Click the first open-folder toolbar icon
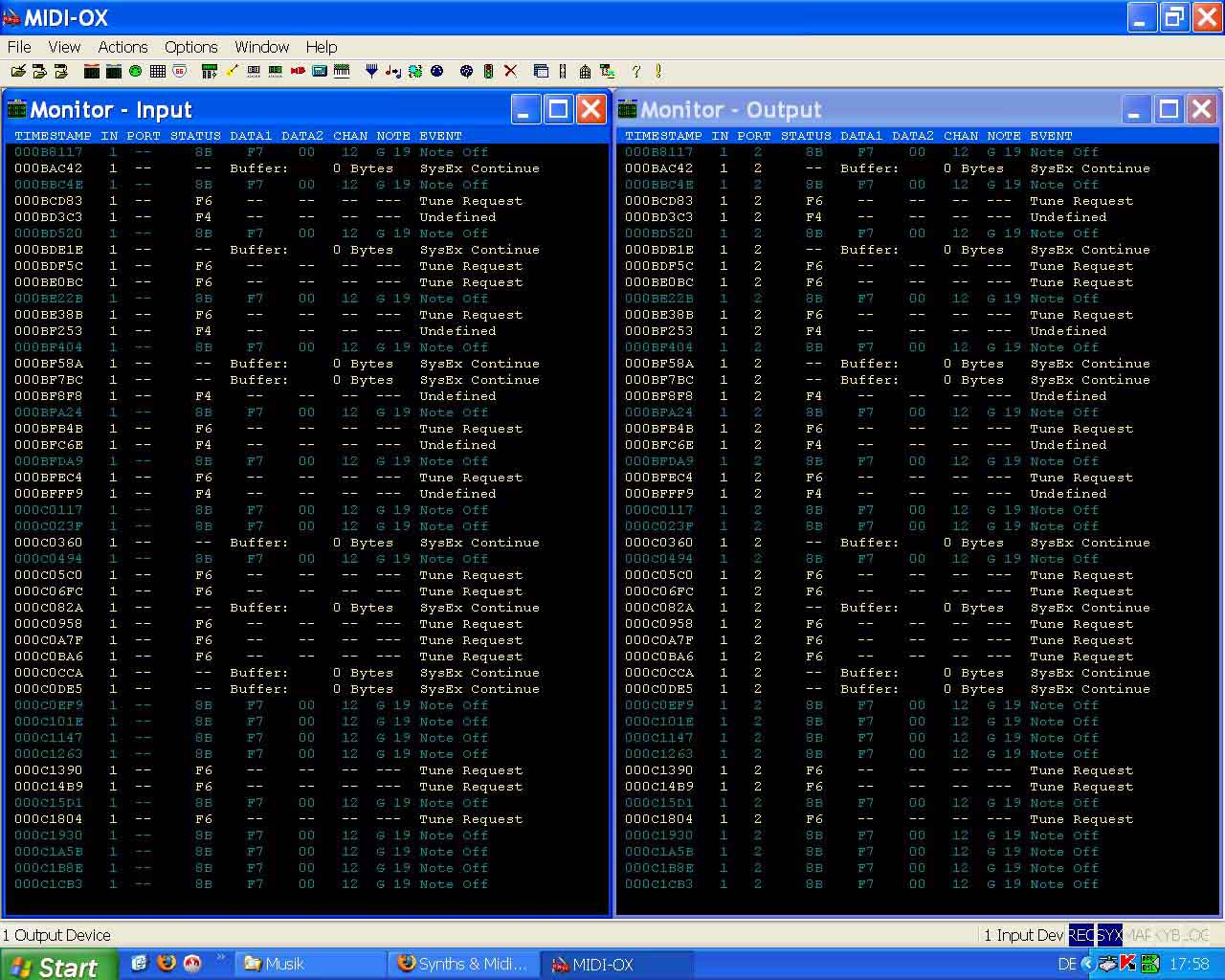The width and height of the screenshot is (1225, 980). pyautogui.click(x=18, y=71)
